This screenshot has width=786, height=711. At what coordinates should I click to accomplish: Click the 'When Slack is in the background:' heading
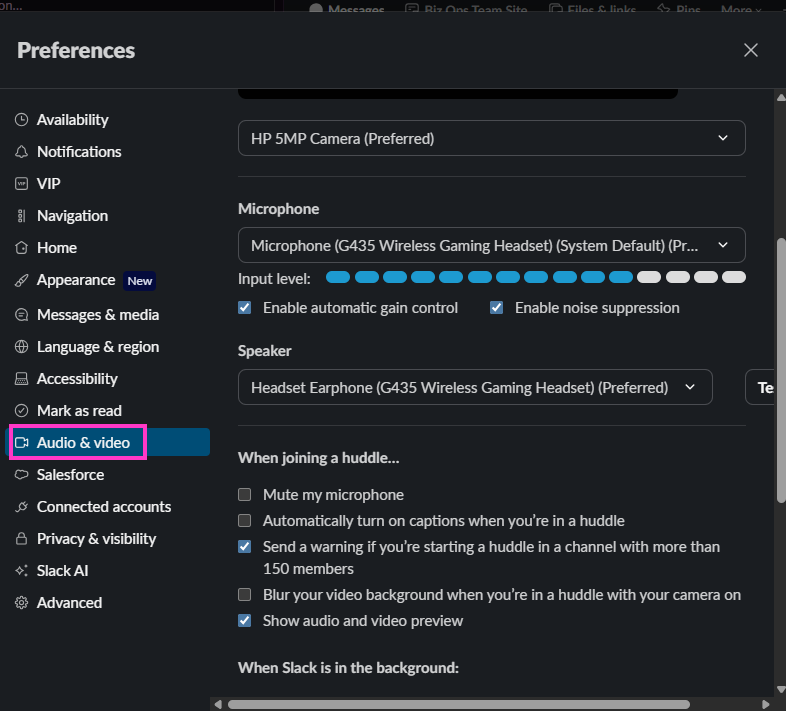[x=348, y=668]
